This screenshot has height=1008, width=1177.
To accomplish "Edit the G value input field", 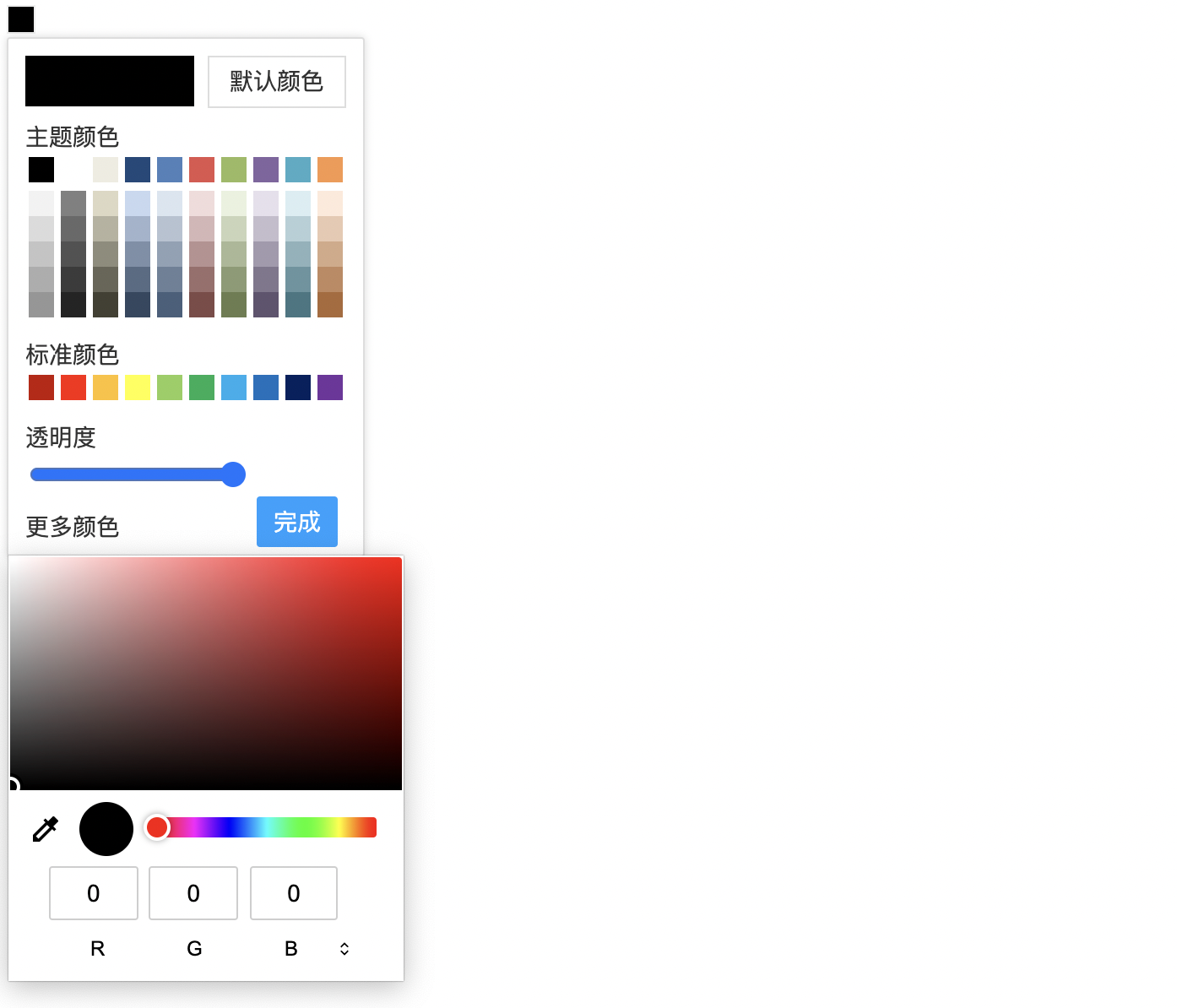I will click(193, 893).
